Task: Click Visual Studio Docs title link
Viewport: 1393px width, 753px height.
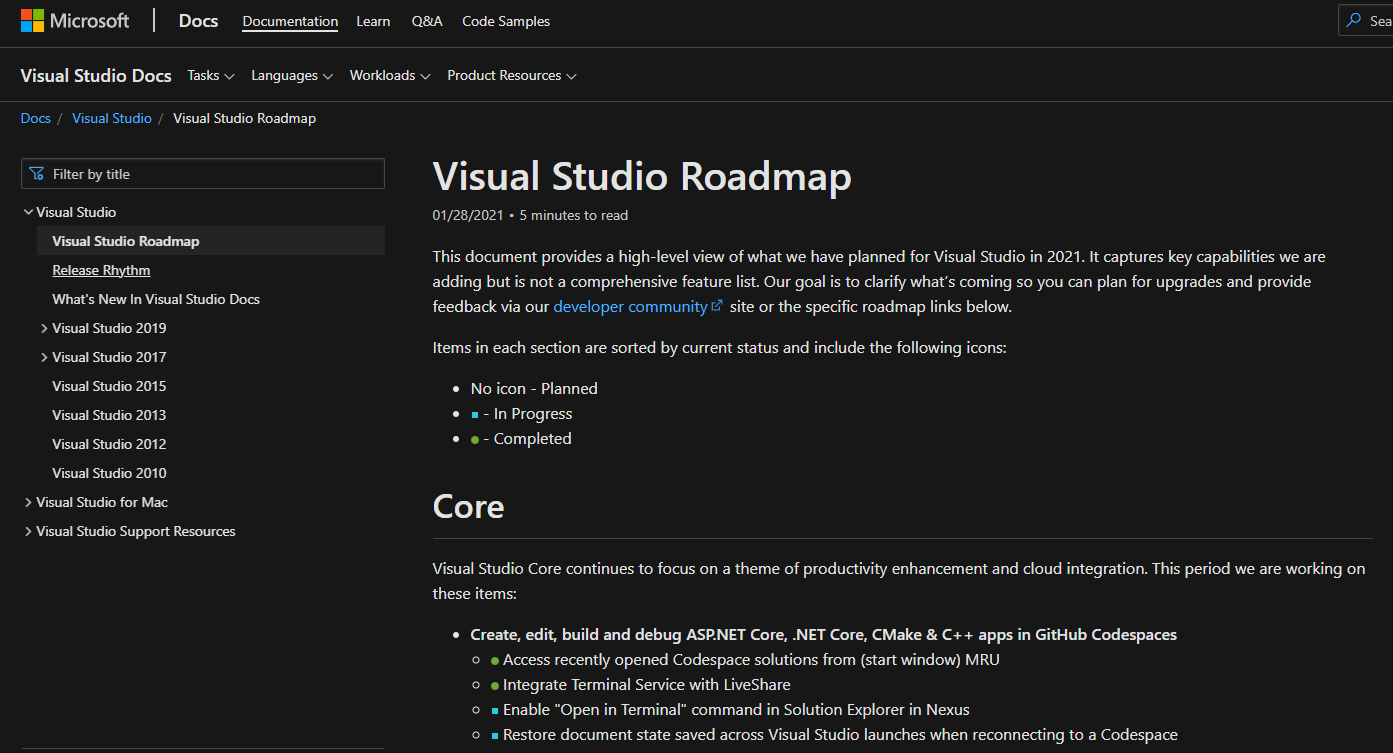Action: point(96,75)
